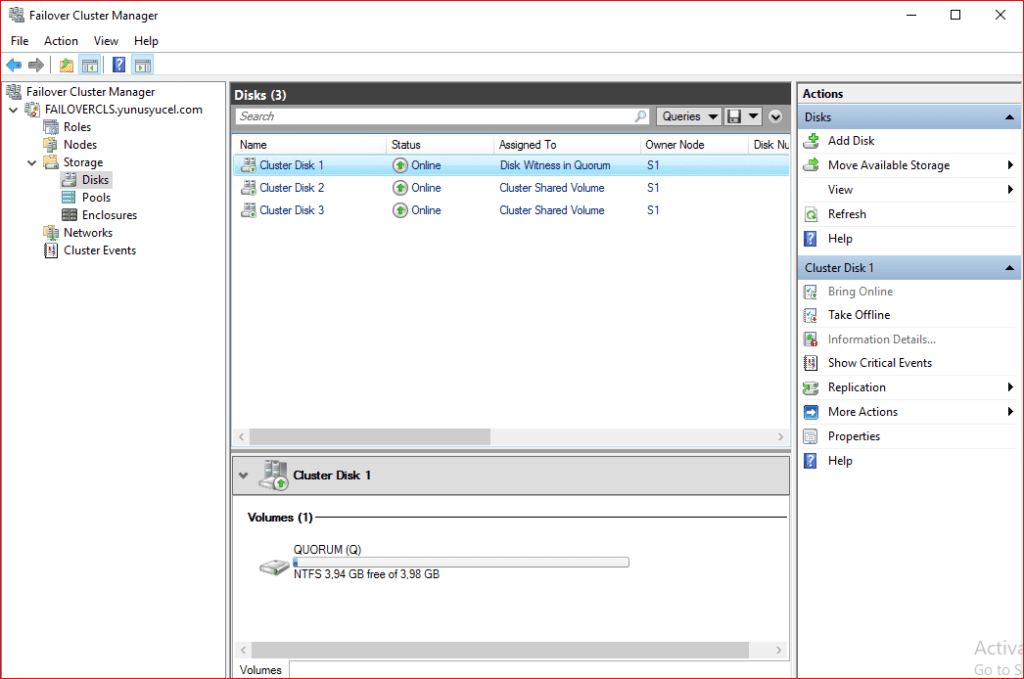Click the Forward arrow toolbar icon
This screenshot has height=679, width=1024.
(x=36, y=65)
